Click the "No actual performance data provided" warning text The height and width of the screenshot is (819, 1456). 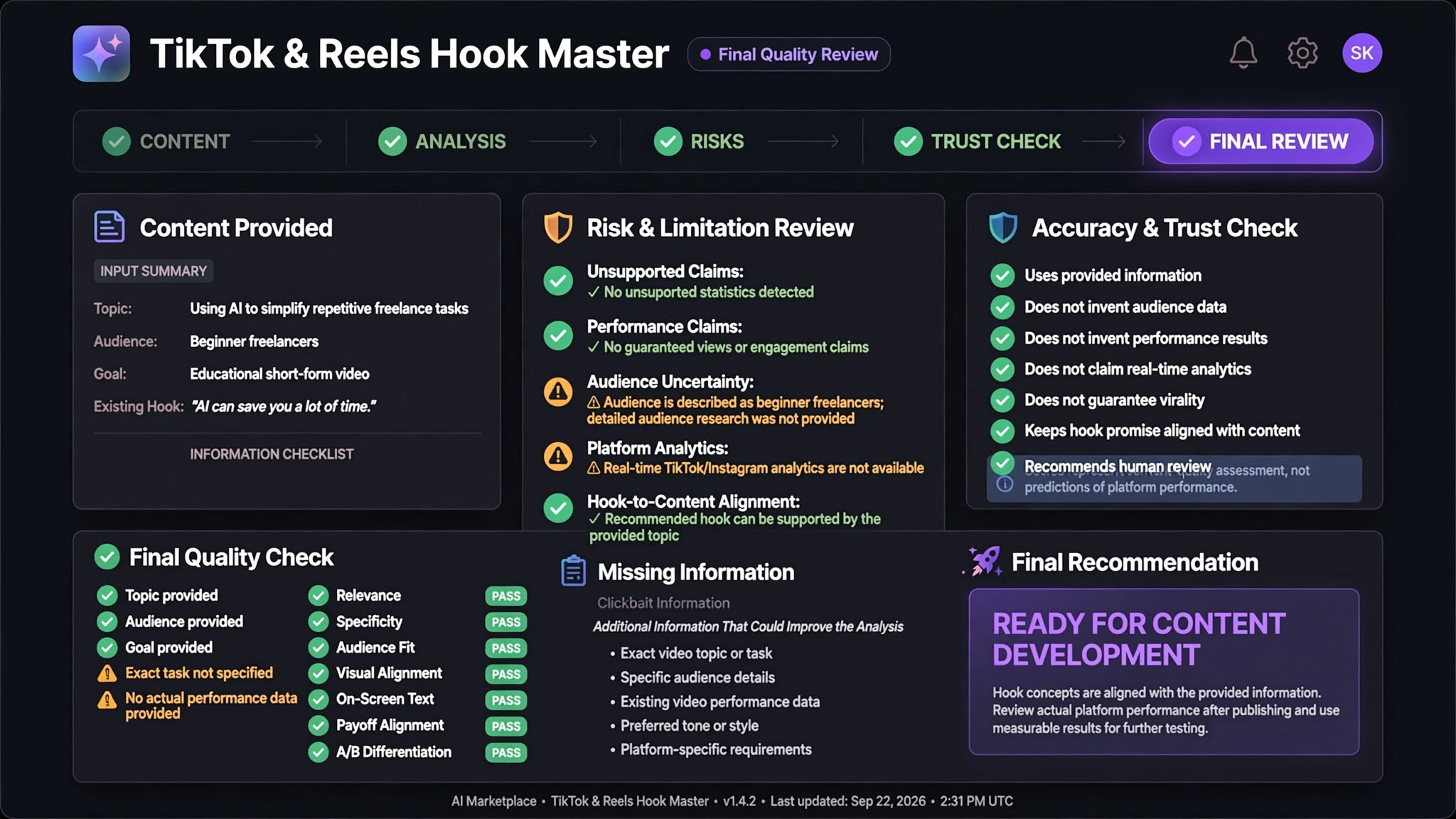210,706
